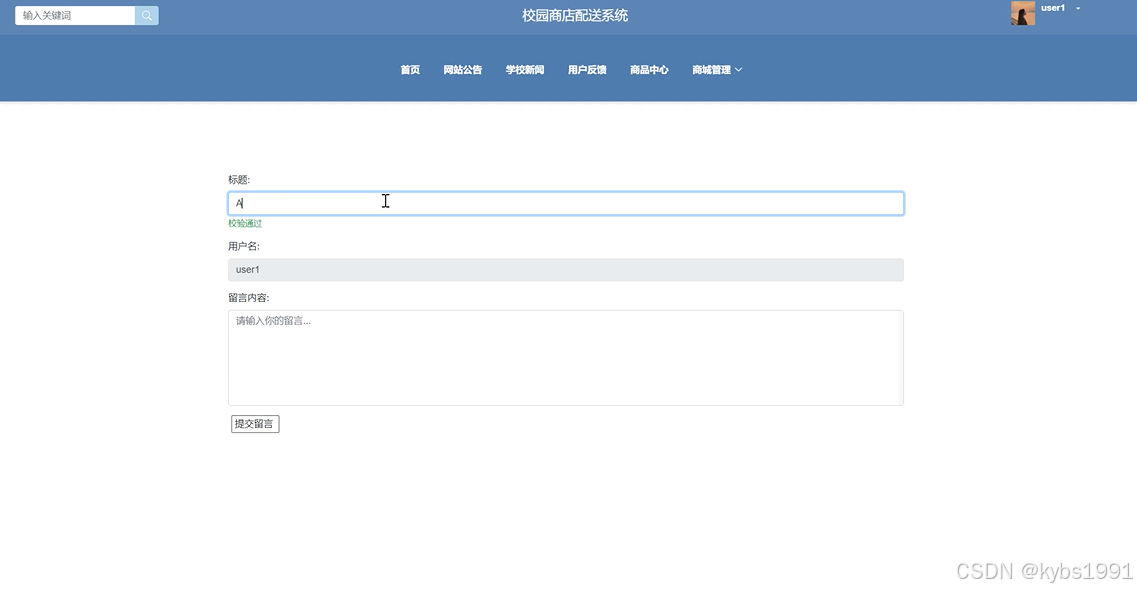1137x591 pixels.
Task: Go to 首页 in navigation
Action: pyautogui.click(x=410, y=70)
